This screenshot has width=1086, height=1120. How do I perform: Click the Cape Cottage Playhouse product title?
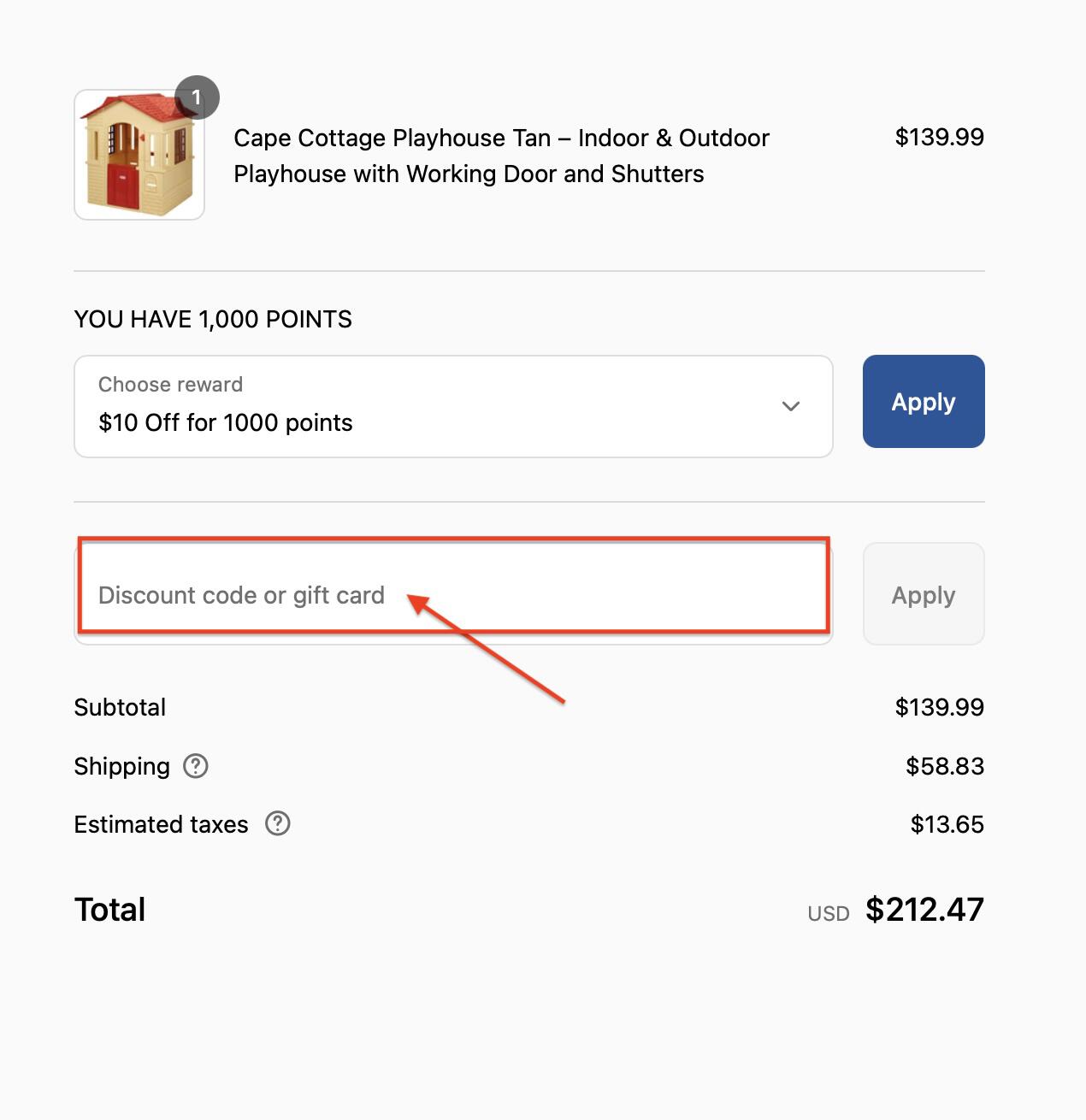click(x=501, y=156)
